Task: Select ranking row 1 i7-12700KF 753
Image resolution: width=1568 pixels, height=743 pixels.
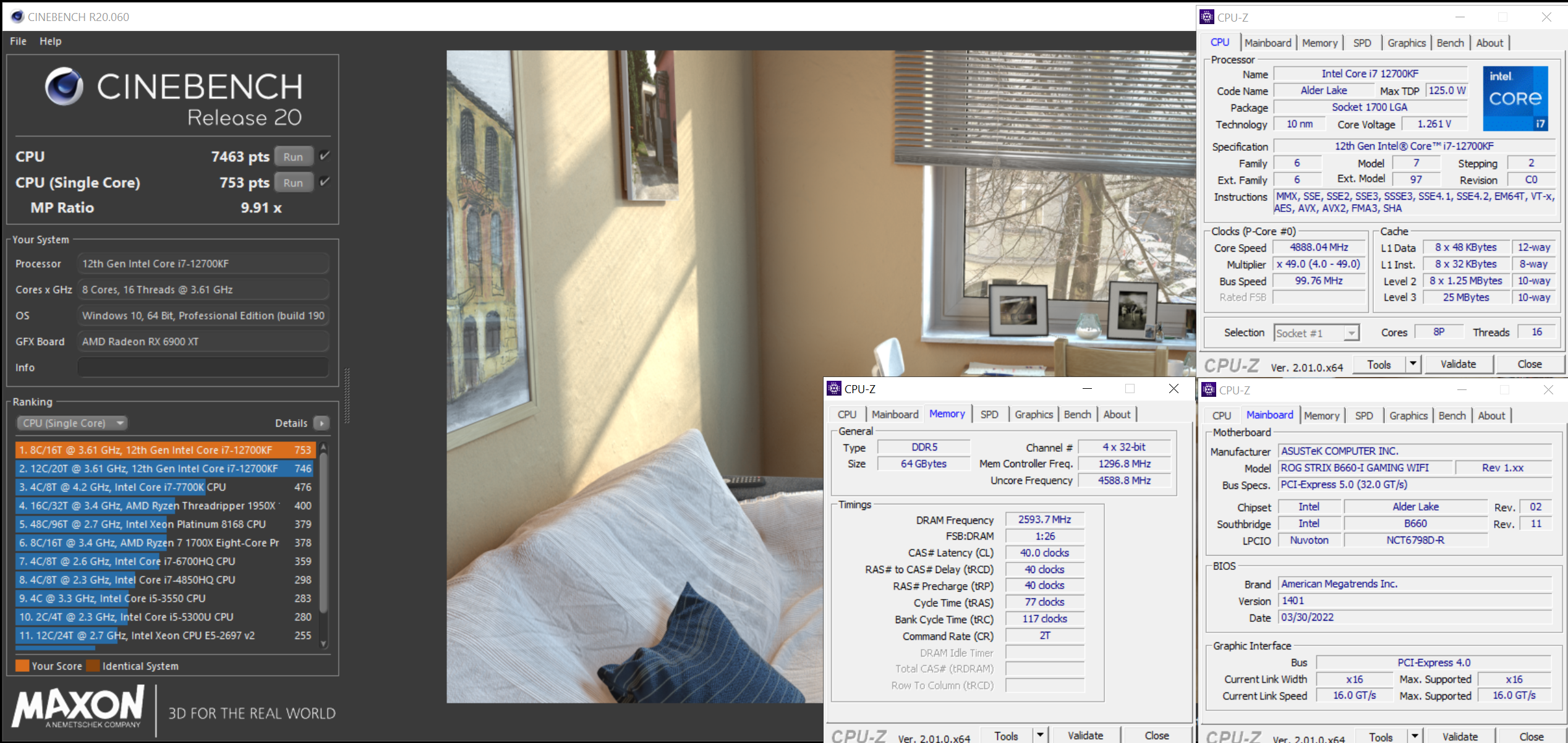Action: click(165, 450)
